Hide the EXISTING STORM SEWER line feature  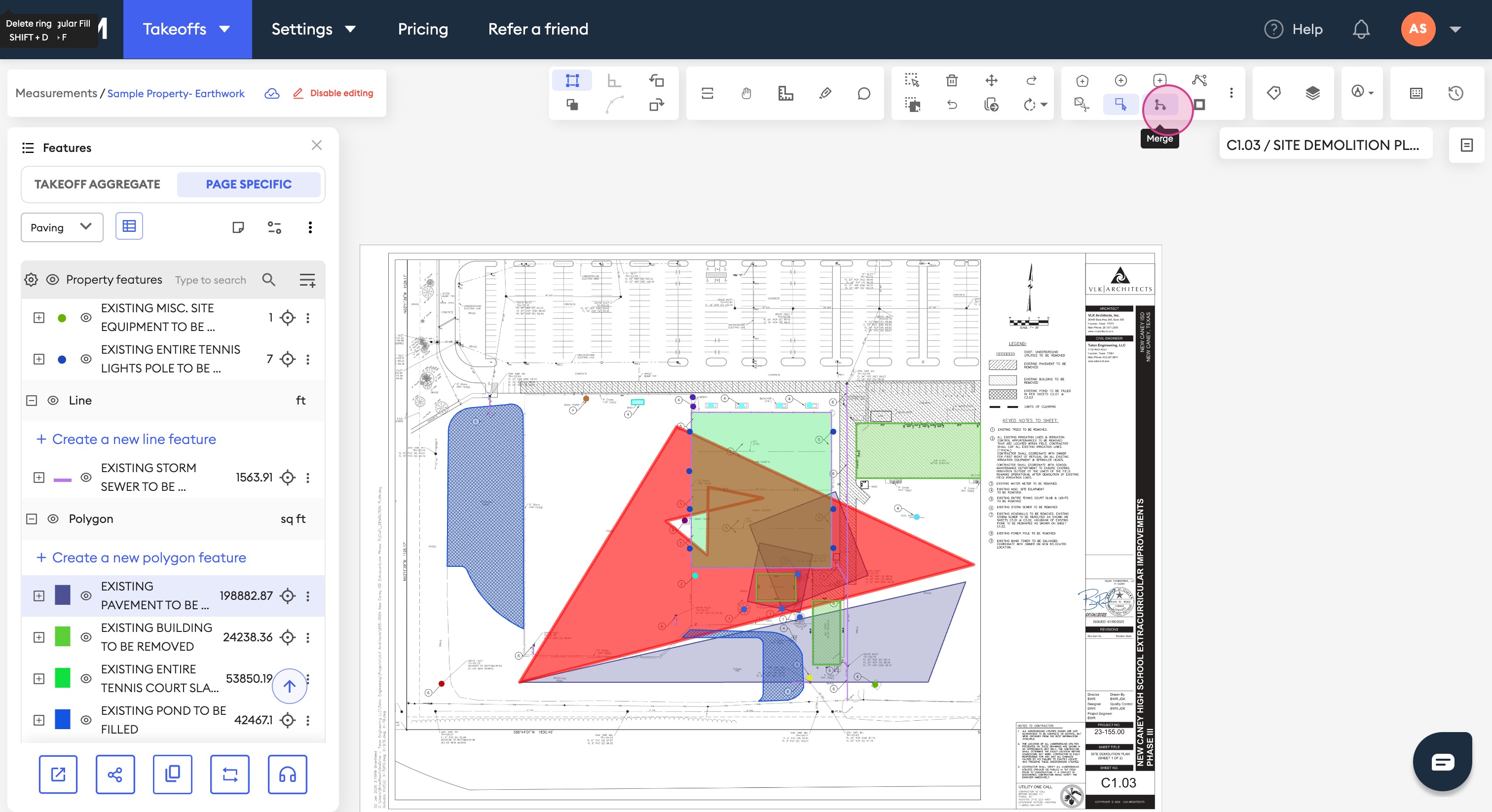click(x=86, y=477)
